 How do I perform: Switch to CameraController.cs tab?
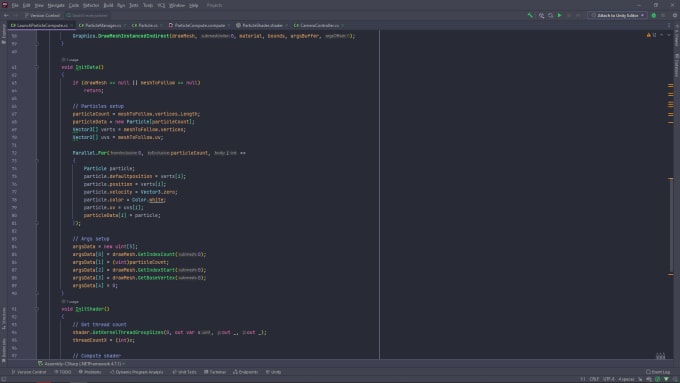coord(319,26)
